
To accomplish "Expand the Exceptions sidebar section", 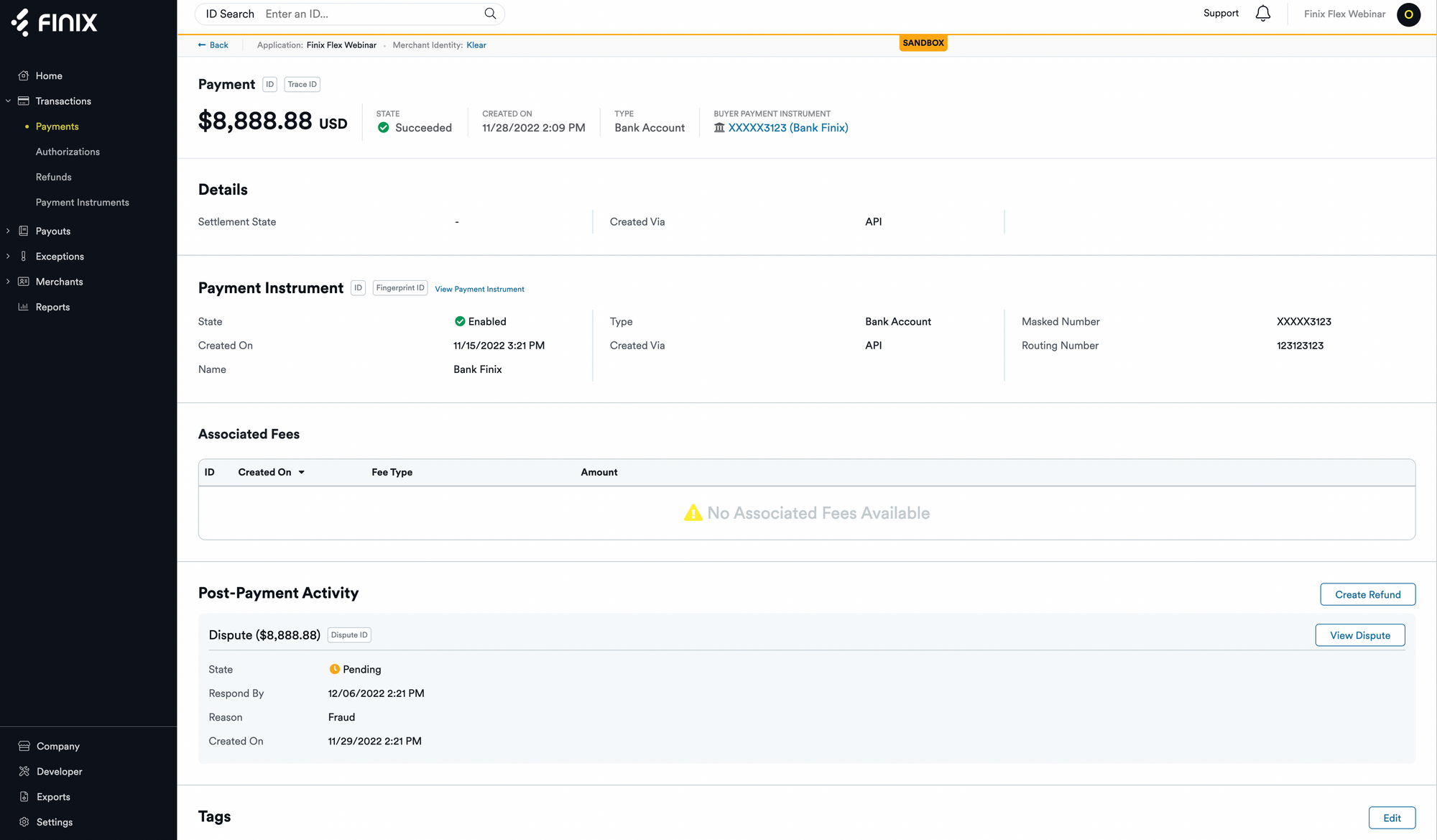I will (x=8, y=257).
